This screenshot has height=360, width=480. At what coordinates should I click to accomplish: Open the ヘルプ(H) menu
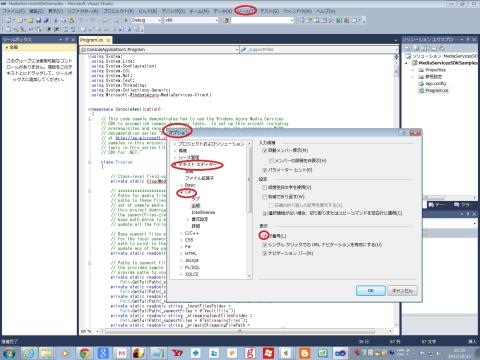pyautogui.click(x=325, y=11)
